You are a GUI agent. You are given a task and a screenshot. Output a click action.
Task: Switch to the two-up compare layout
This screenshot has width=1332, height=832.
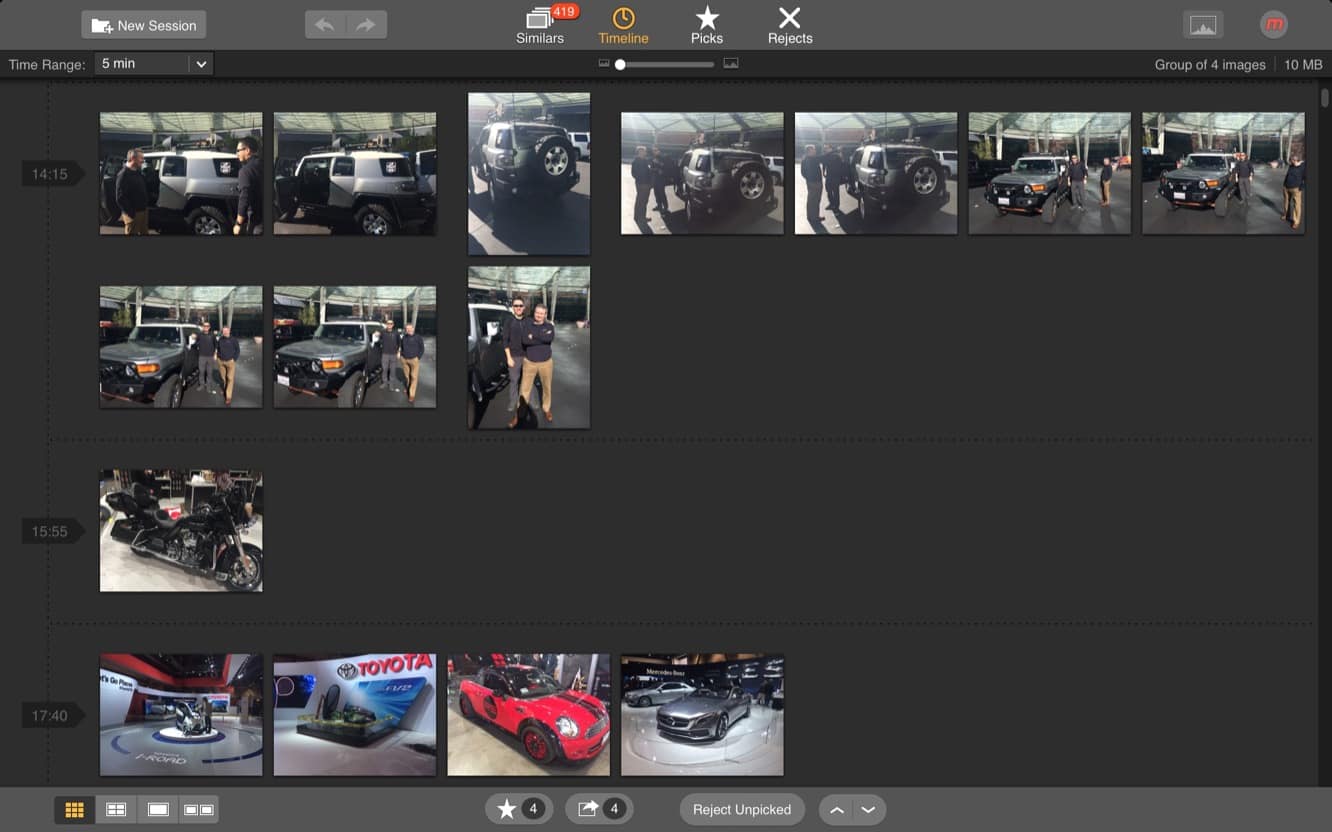coord(116,809)
